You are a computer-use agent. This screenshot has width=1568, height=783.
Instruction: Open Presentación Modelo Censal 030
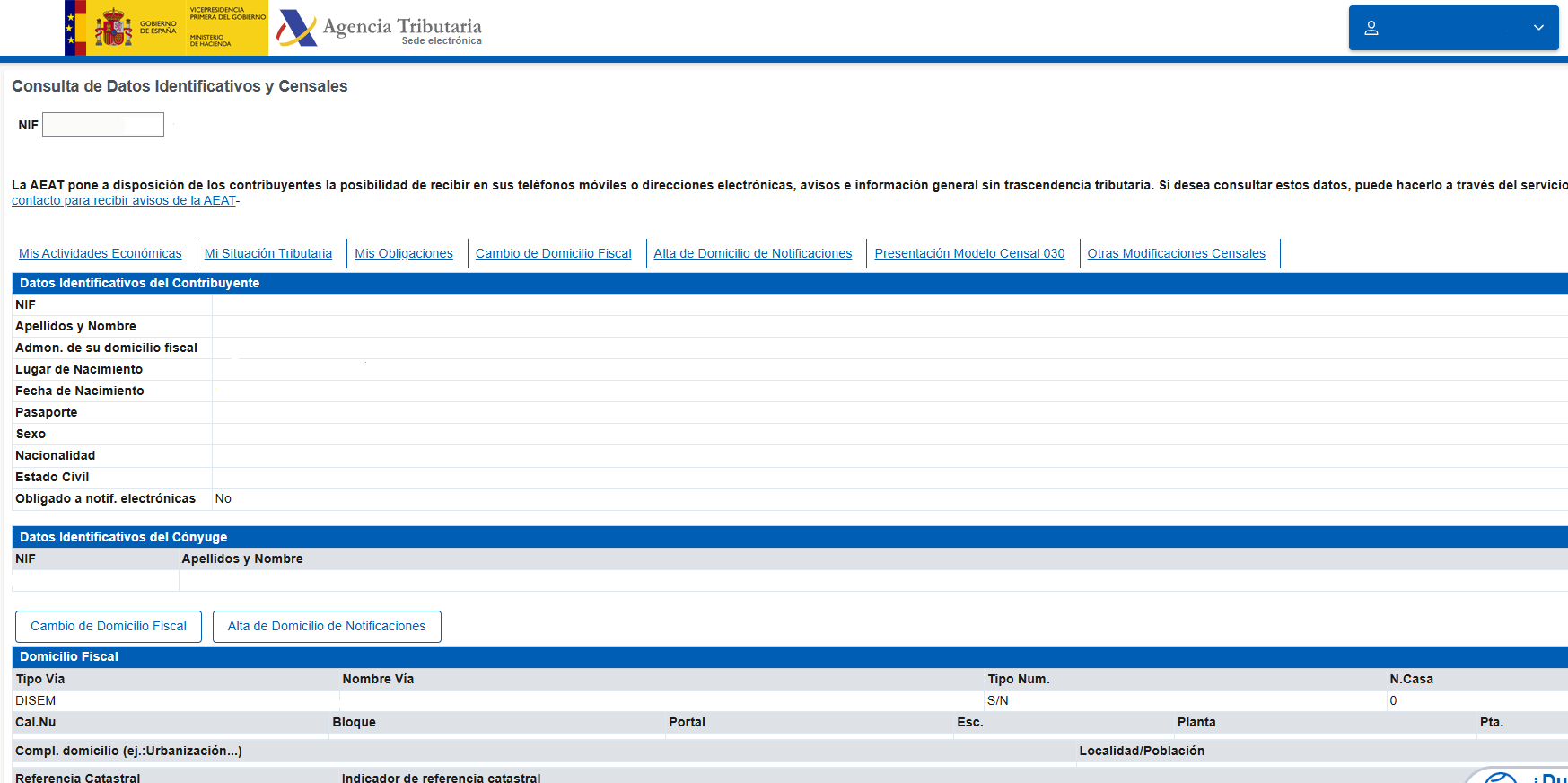(x=969, y=253)
